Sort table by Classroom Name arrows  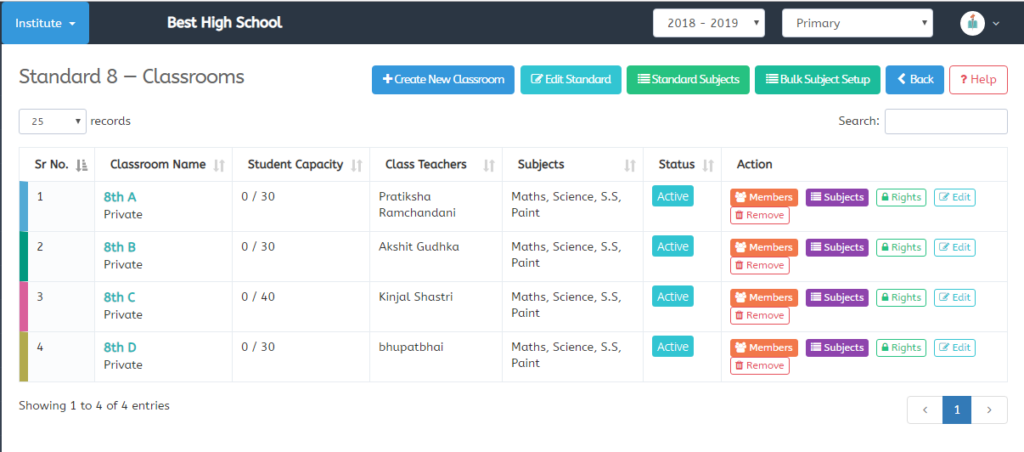click(x=219, y=165)
